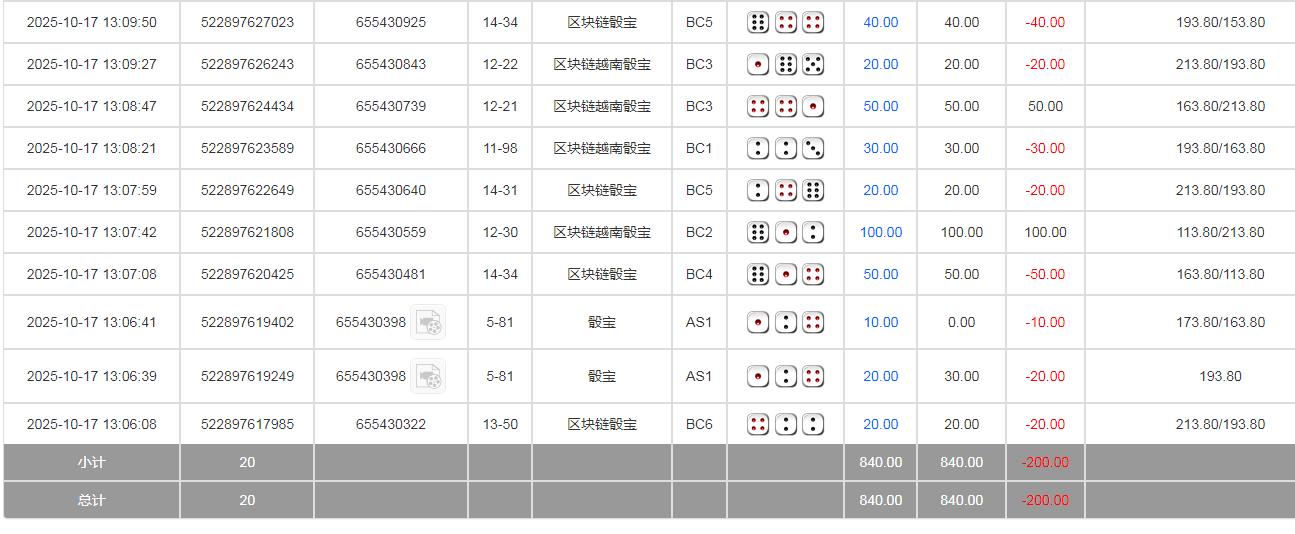This screenshot has height=534, width=1295.
Task: Click round number 655430666
Action: tap(390, 148)
